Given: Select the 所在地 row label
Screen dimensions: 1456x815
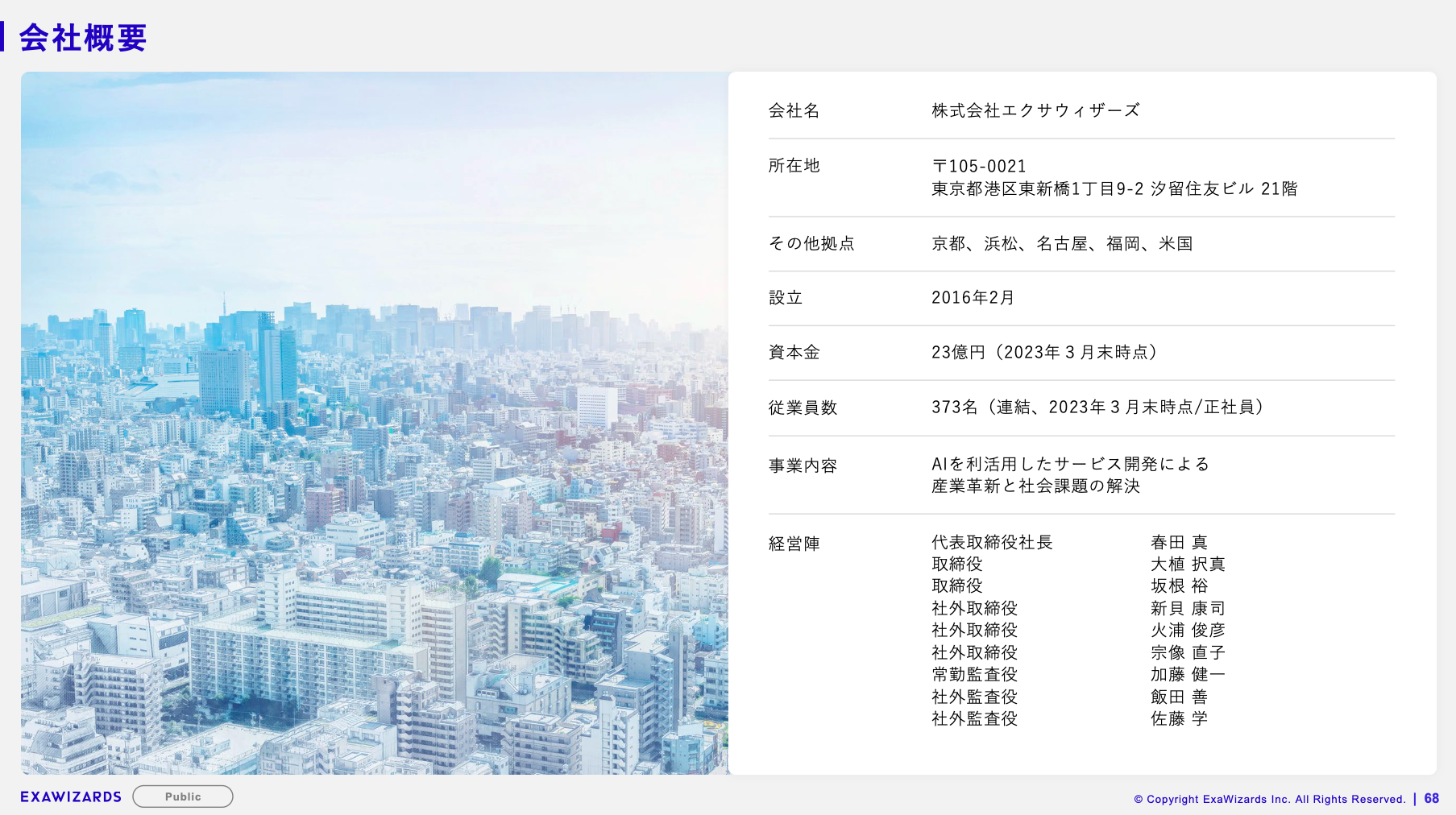Looking at the screenshot, I should [x=794, y=165].
